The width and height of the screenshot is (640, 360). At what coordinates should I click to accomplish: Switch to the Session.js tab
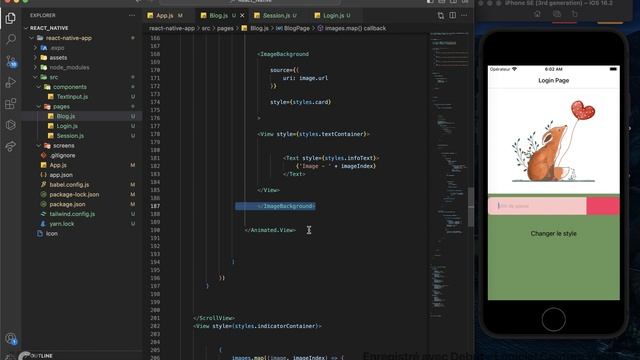coord(276,16)
